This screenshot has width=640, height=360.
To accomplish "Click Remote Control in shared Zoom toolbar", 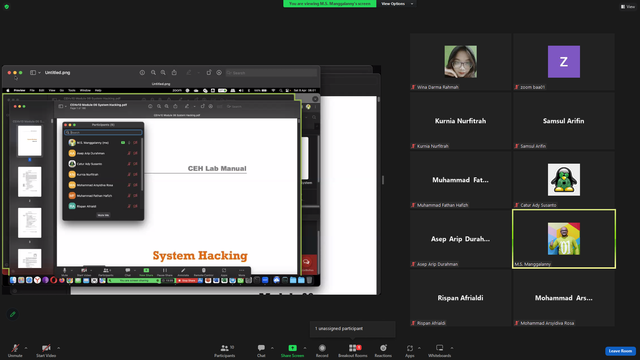I will tap(203, 272).
